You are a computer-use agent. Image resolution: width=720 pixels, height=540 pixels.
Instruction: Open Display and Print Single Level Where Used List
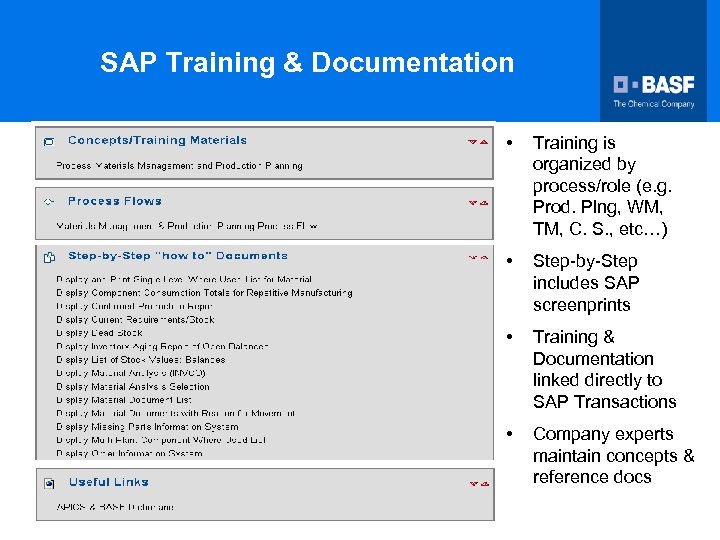(x=184, y=279)
